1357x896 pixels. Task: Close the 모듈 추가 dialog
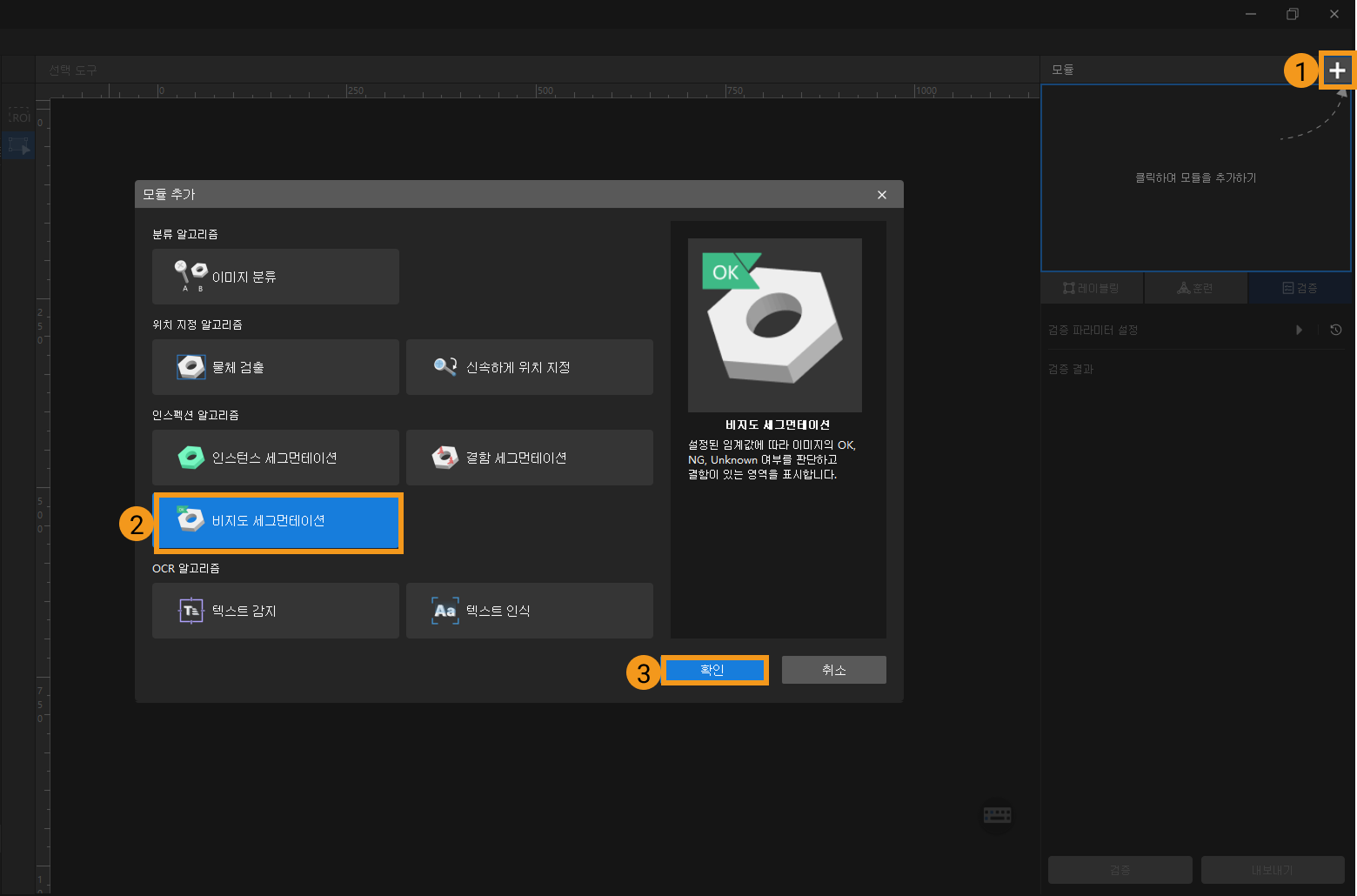[882, 195]
